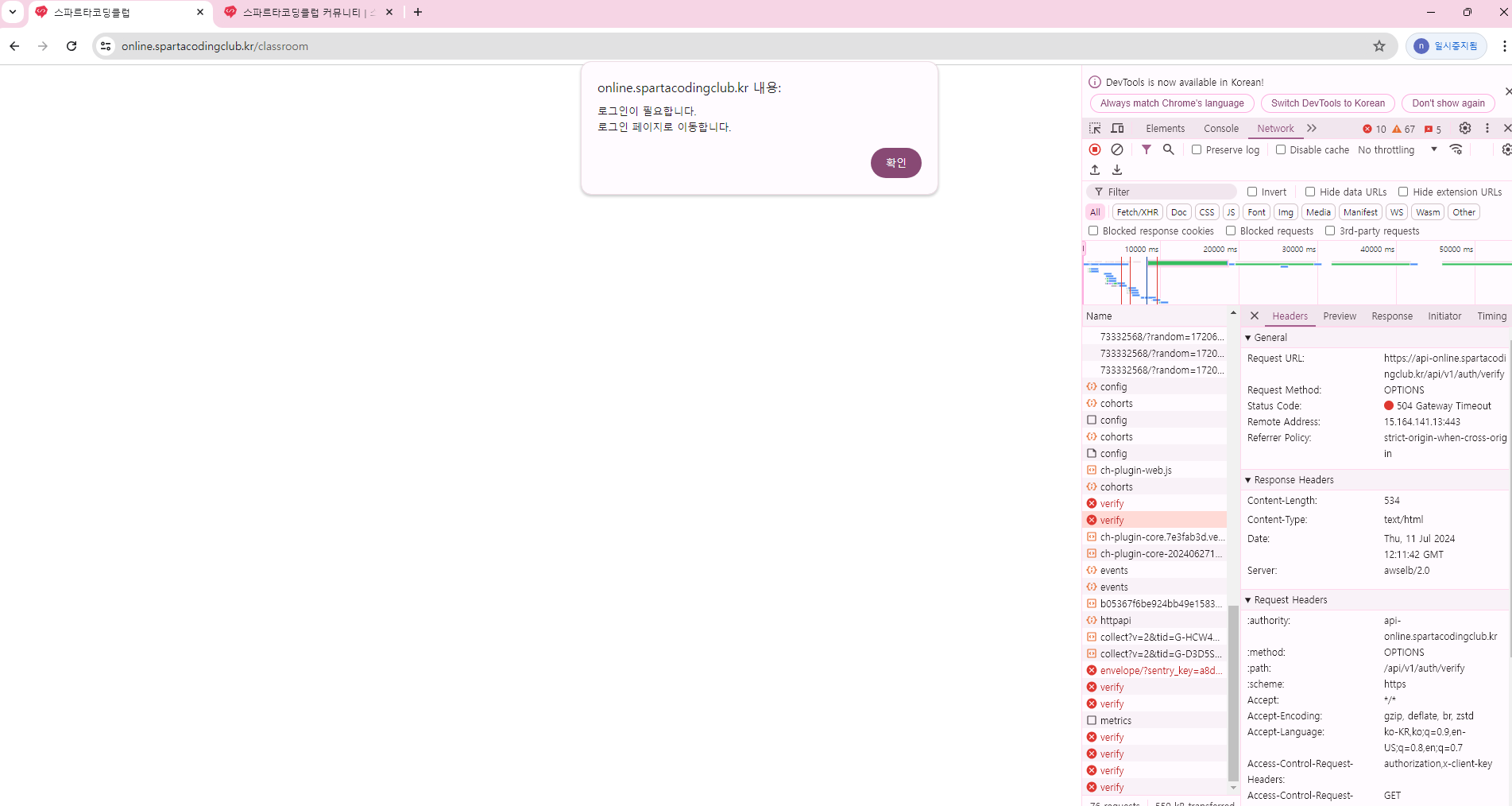Open the Initiator tab
Viewport: 1512px width, 806px height.
(1444, 316)
